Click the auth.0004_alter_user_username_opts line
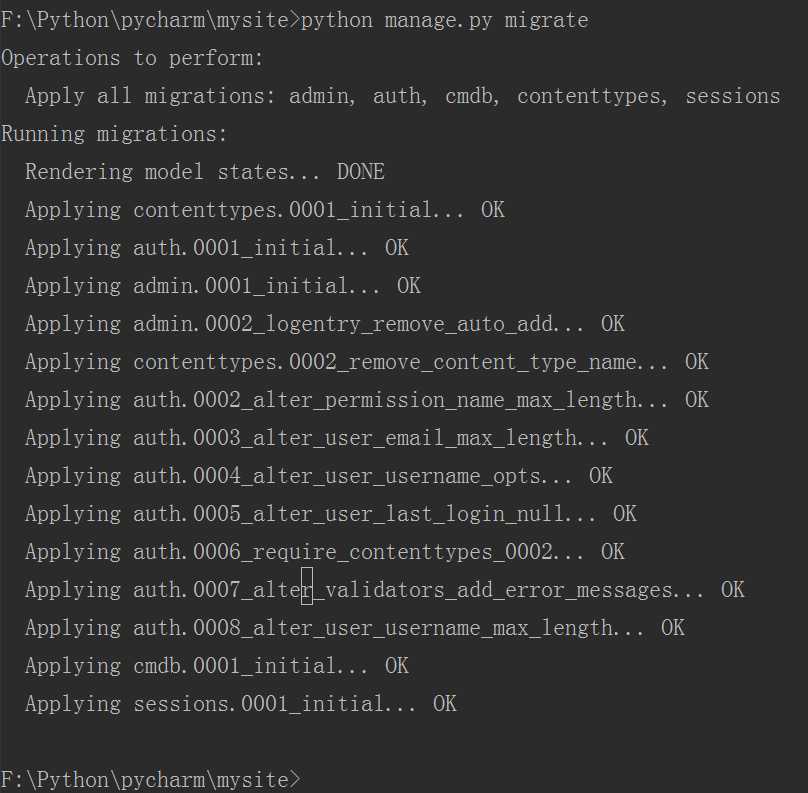 click(x=318, y=476)
